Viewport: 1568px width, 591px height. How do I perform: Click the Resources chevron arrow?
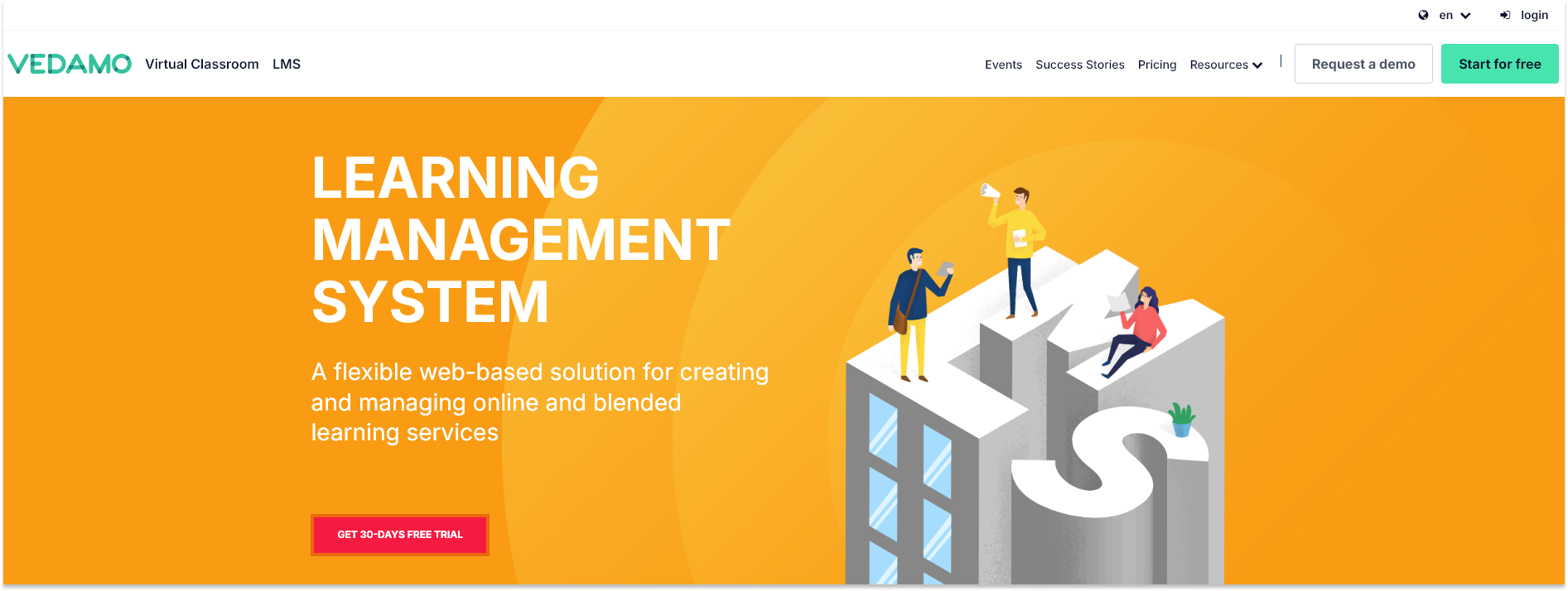1257,65
